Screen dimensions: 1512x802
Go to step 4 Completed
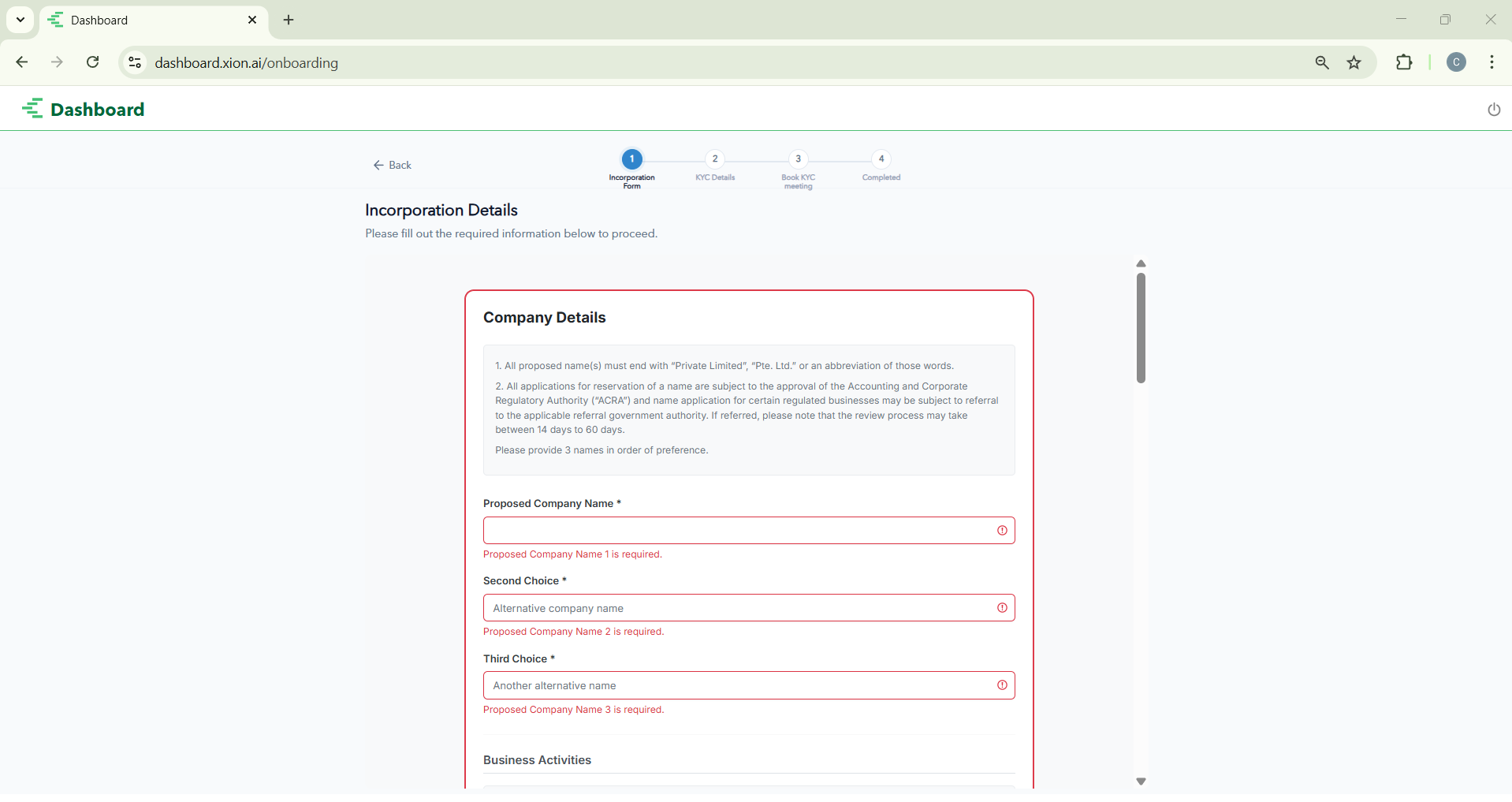tap(881, 159)
